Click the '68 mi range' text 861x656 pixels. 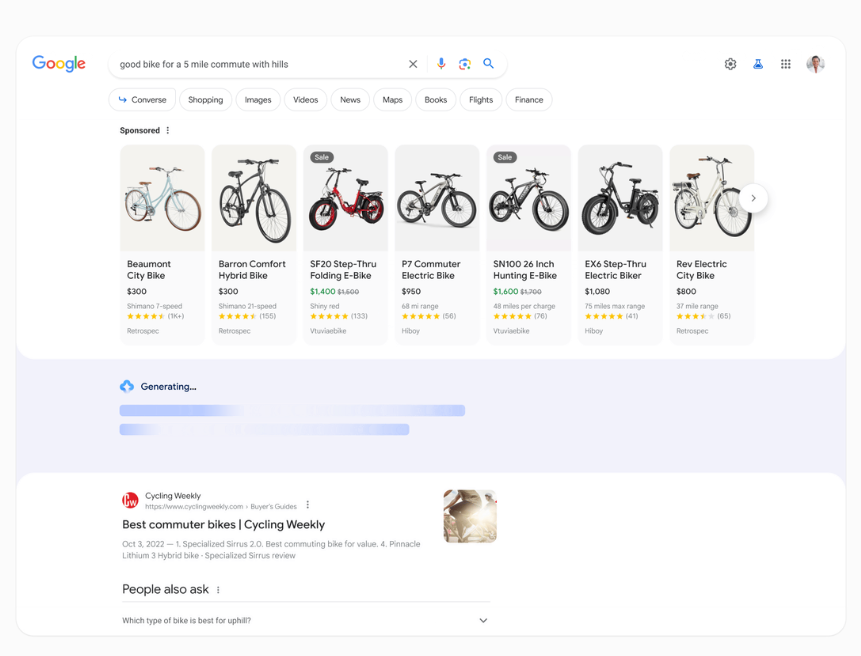coord(420,306)
